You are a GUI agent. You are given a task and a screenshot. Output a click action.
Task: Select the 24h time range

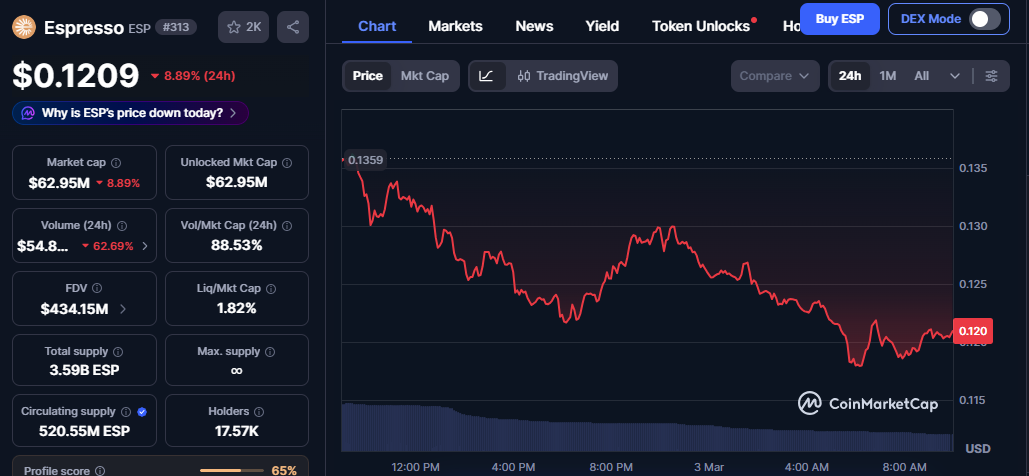click(x=850, y=76)
